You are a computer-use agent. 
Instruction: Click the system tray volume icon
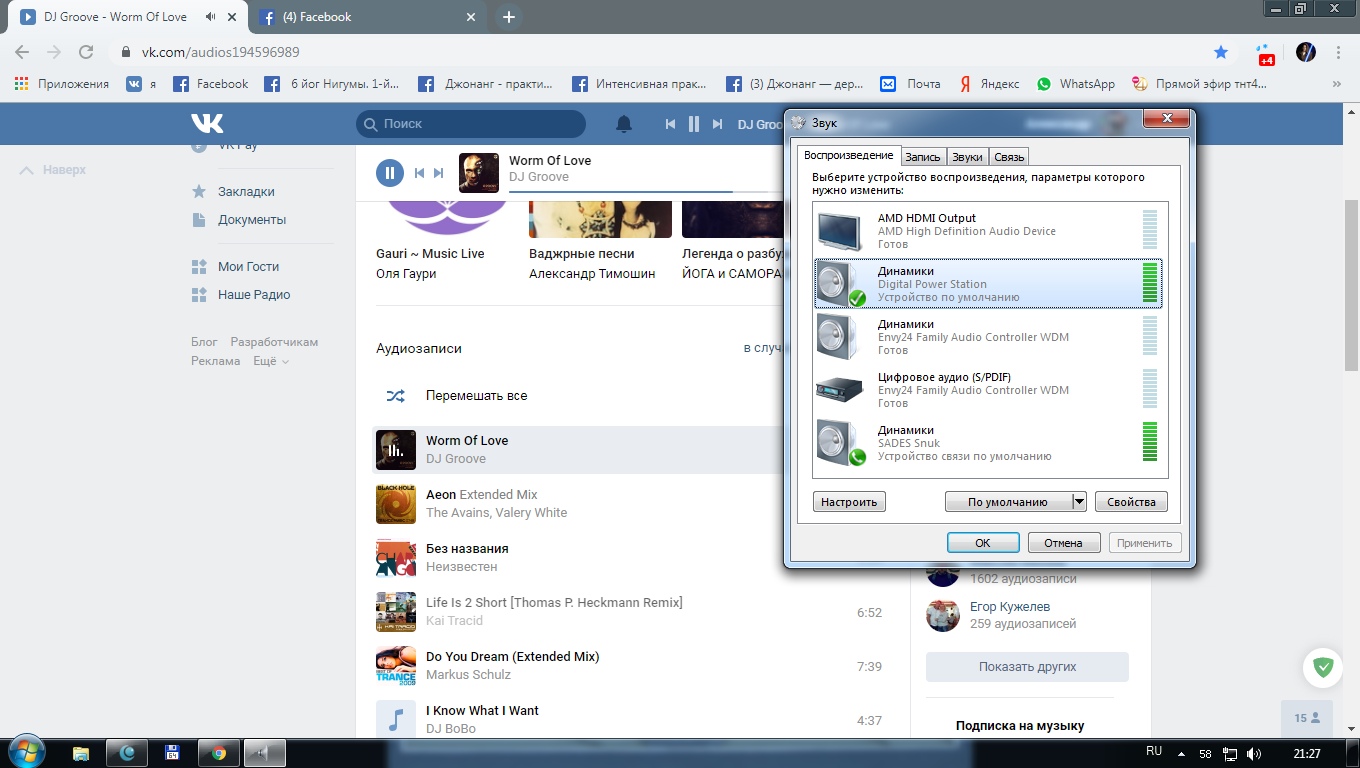(x=1254, y=753)
